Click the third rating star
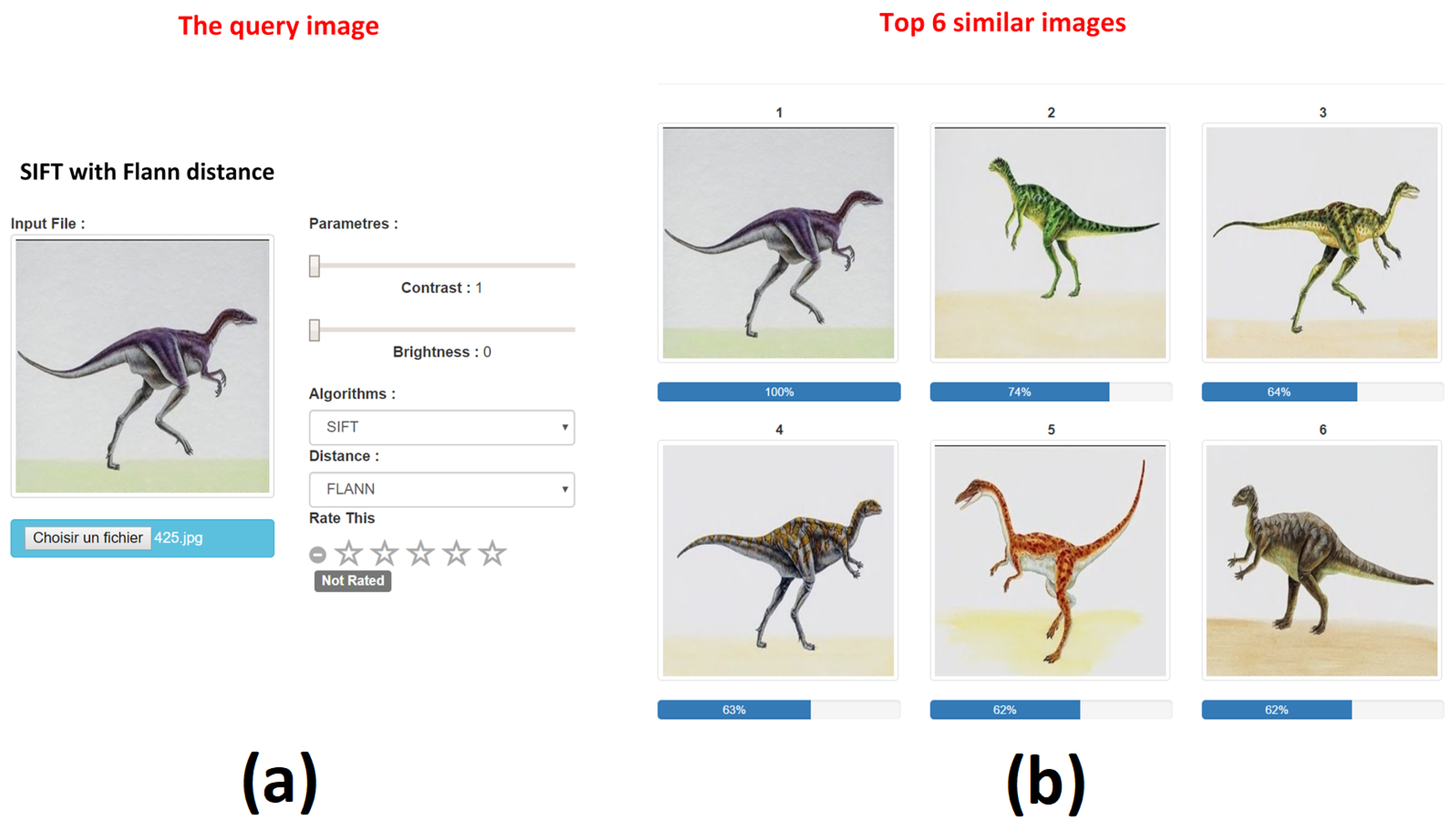The width and height of the screenshot is (1456, 829). point(420,554)
